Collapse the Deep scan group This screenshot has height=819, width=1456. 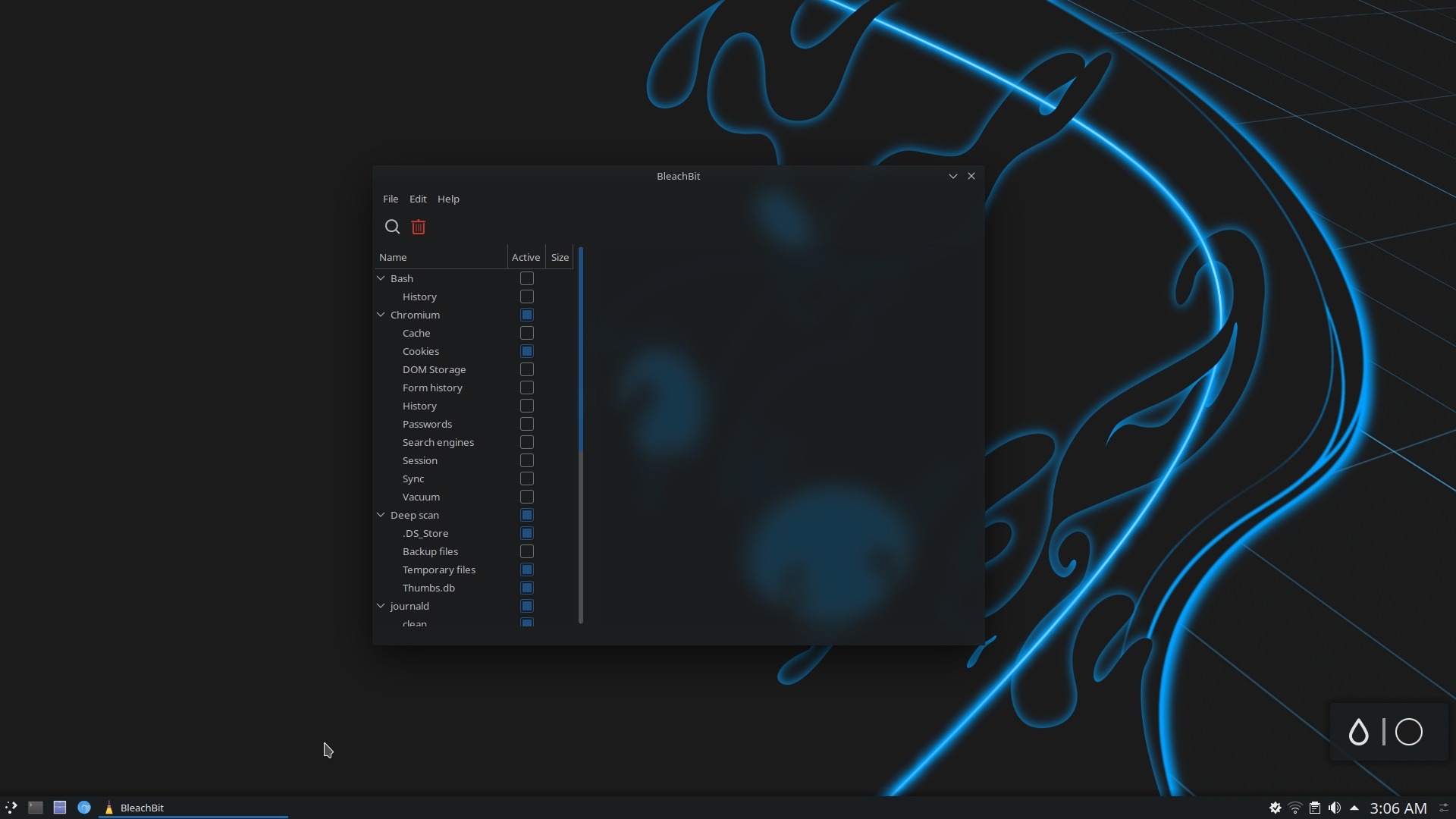(381, 515)
